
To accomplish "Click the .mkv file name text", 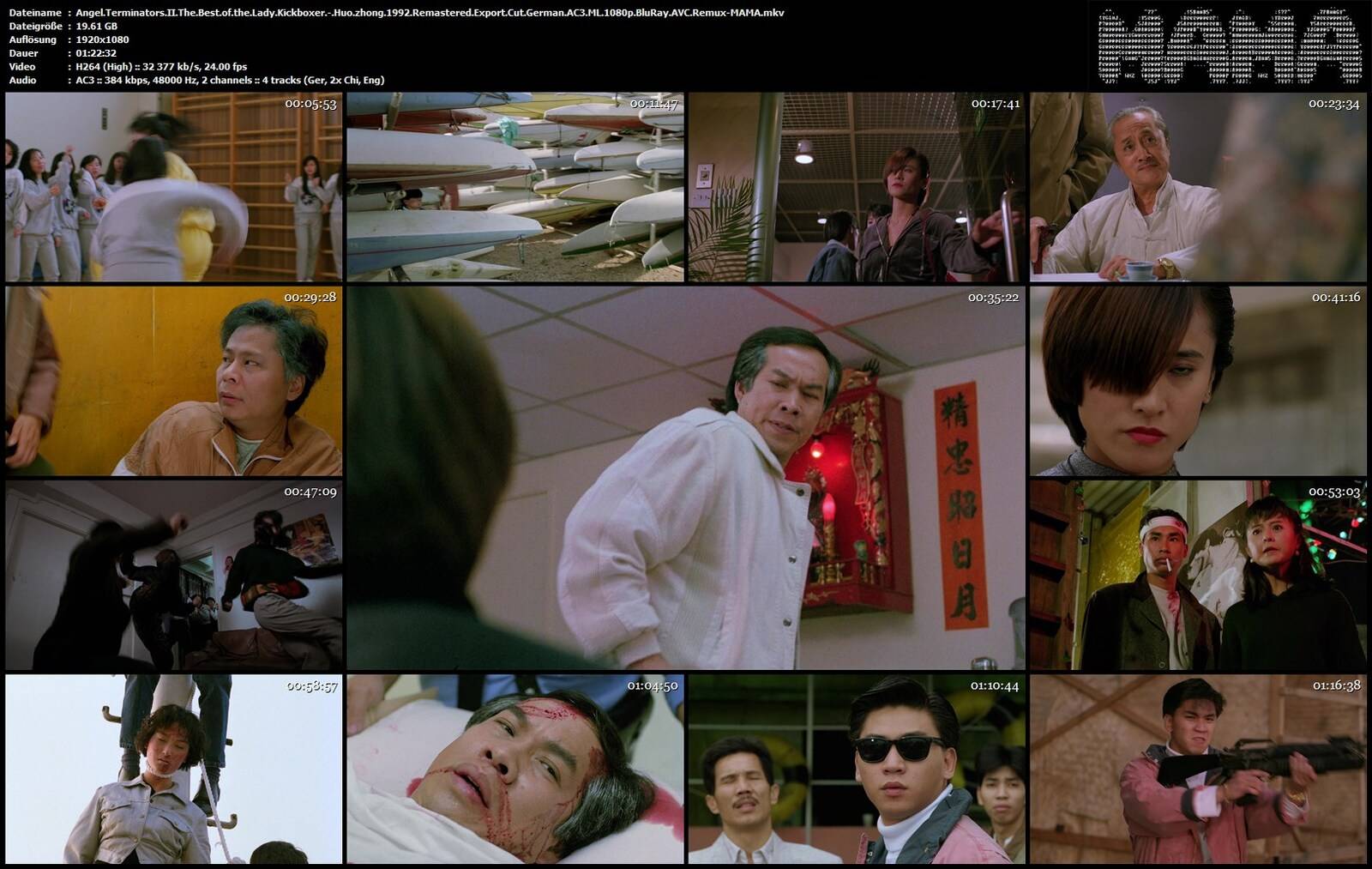I will [430, 13].
